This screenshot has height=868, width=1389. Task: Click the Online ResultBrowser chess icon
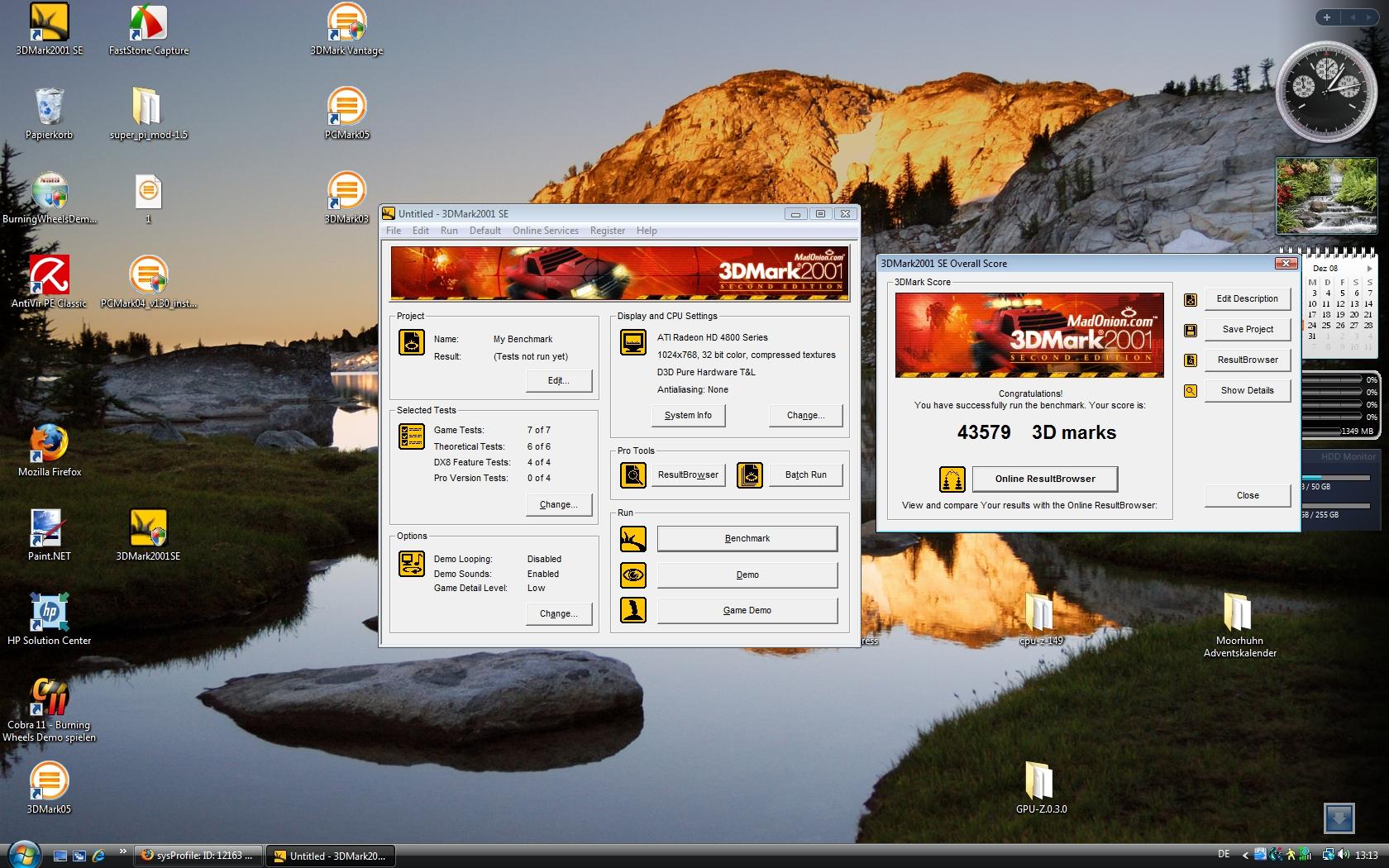(x=952, y=479)
